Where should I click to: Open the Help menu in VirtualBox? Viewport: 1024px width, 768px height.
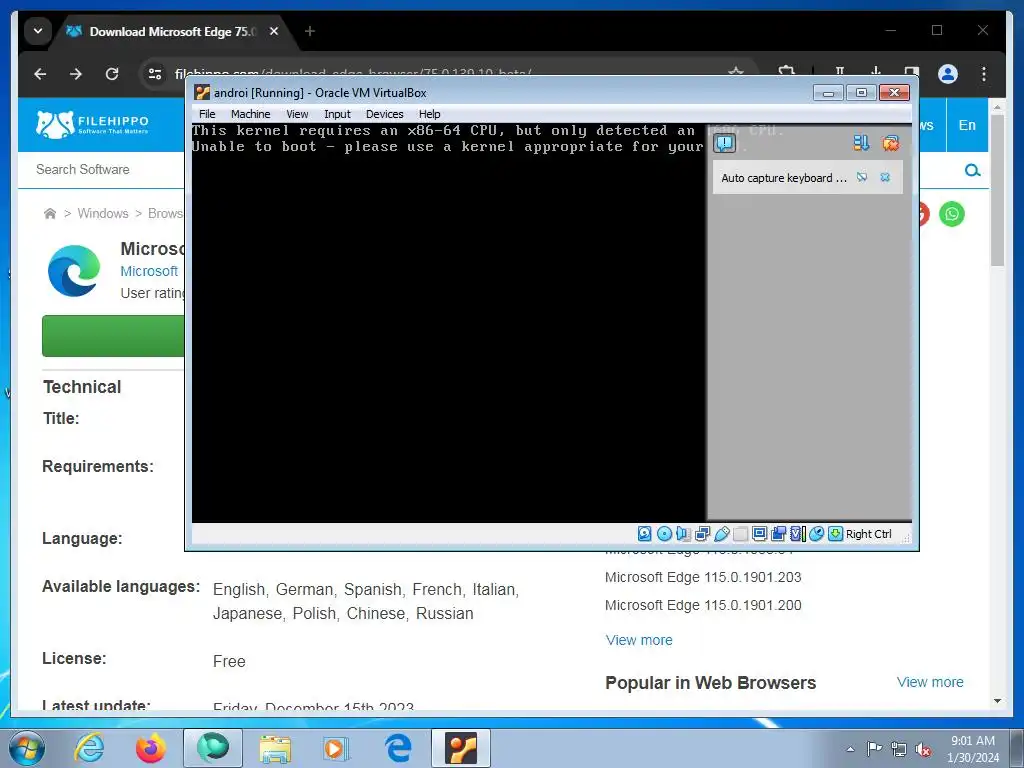coord(429,114)
